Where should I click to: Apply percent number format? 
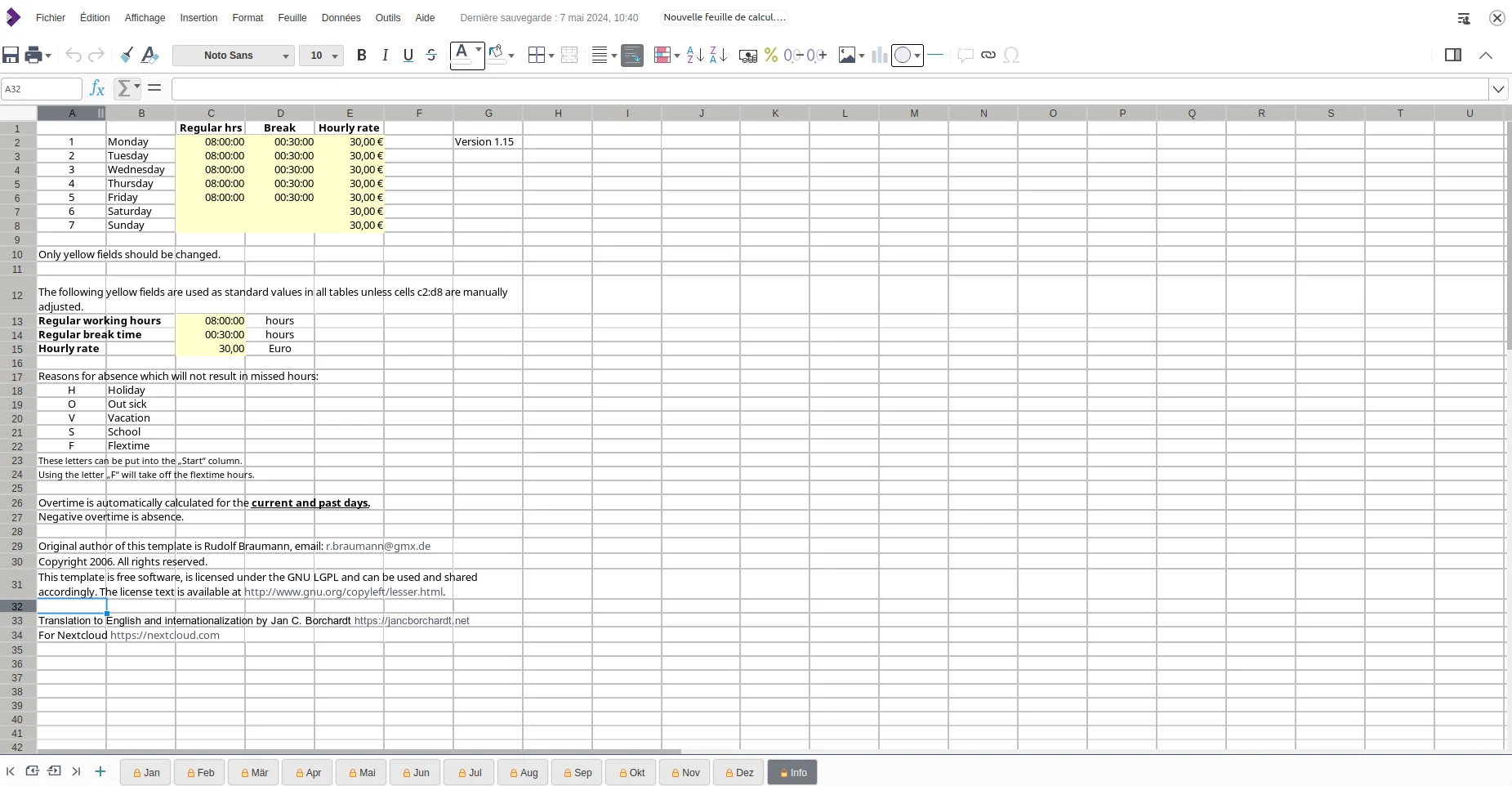pos(770,56)
